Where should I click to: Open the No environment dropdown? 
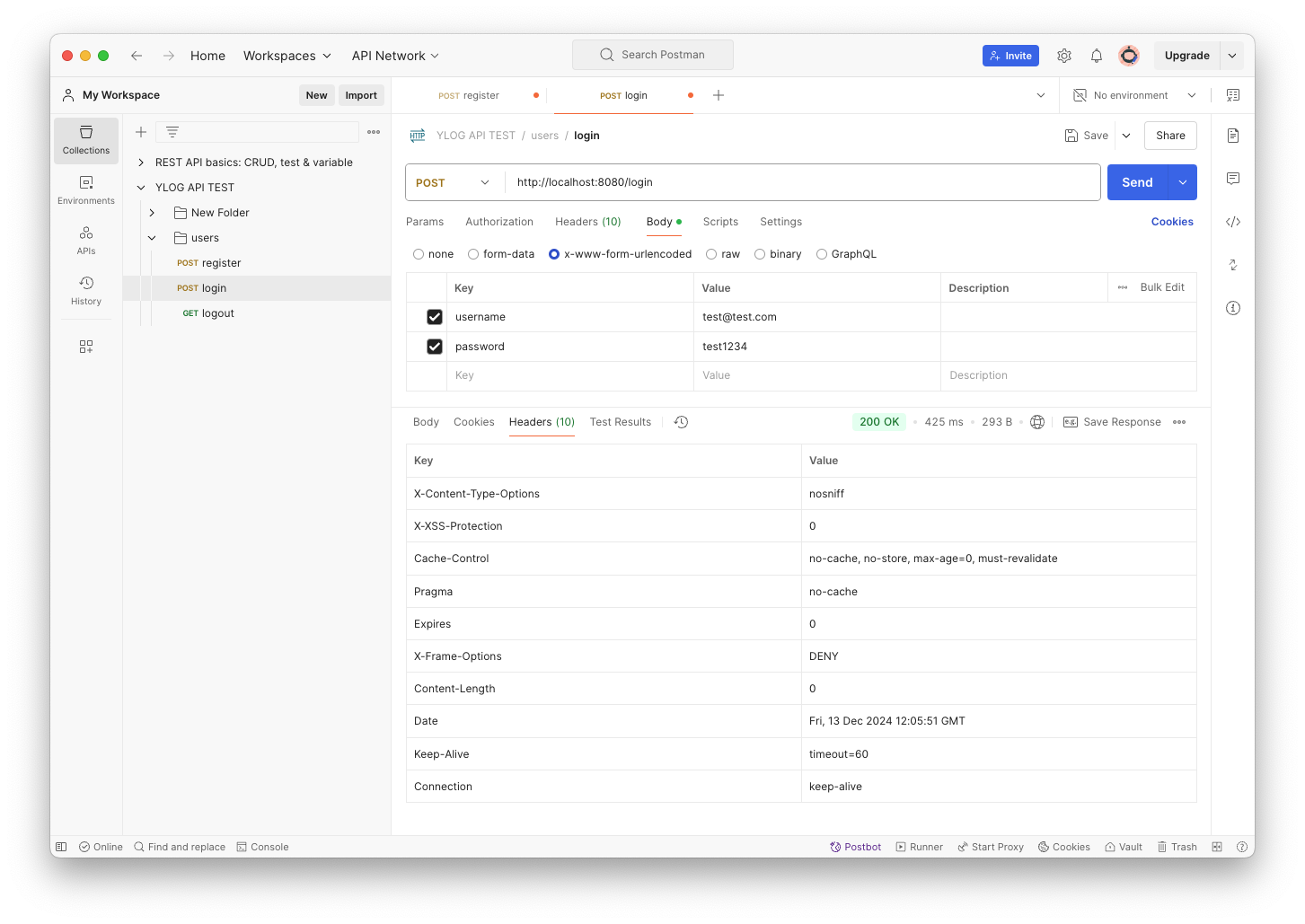click(1135, 95)
